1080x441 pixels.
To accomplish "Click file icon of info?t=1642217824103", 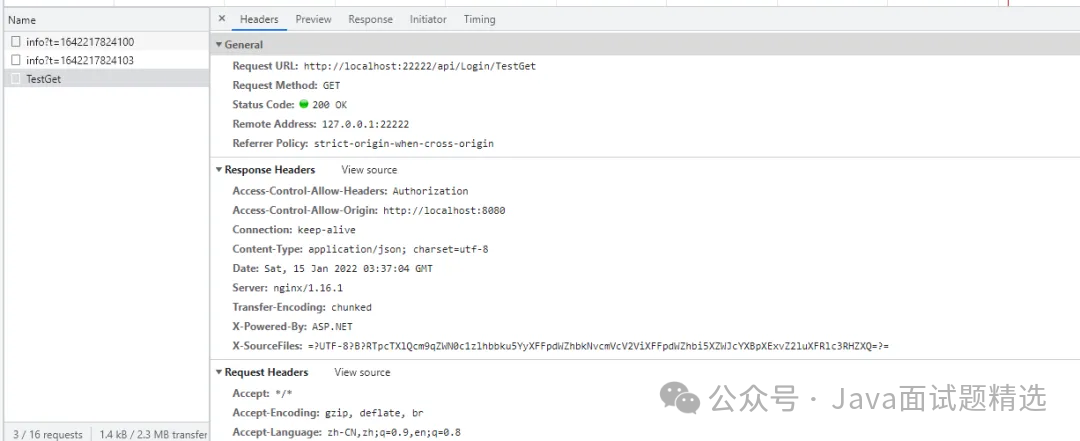I will pyautogui.click(x=16, y=60).
